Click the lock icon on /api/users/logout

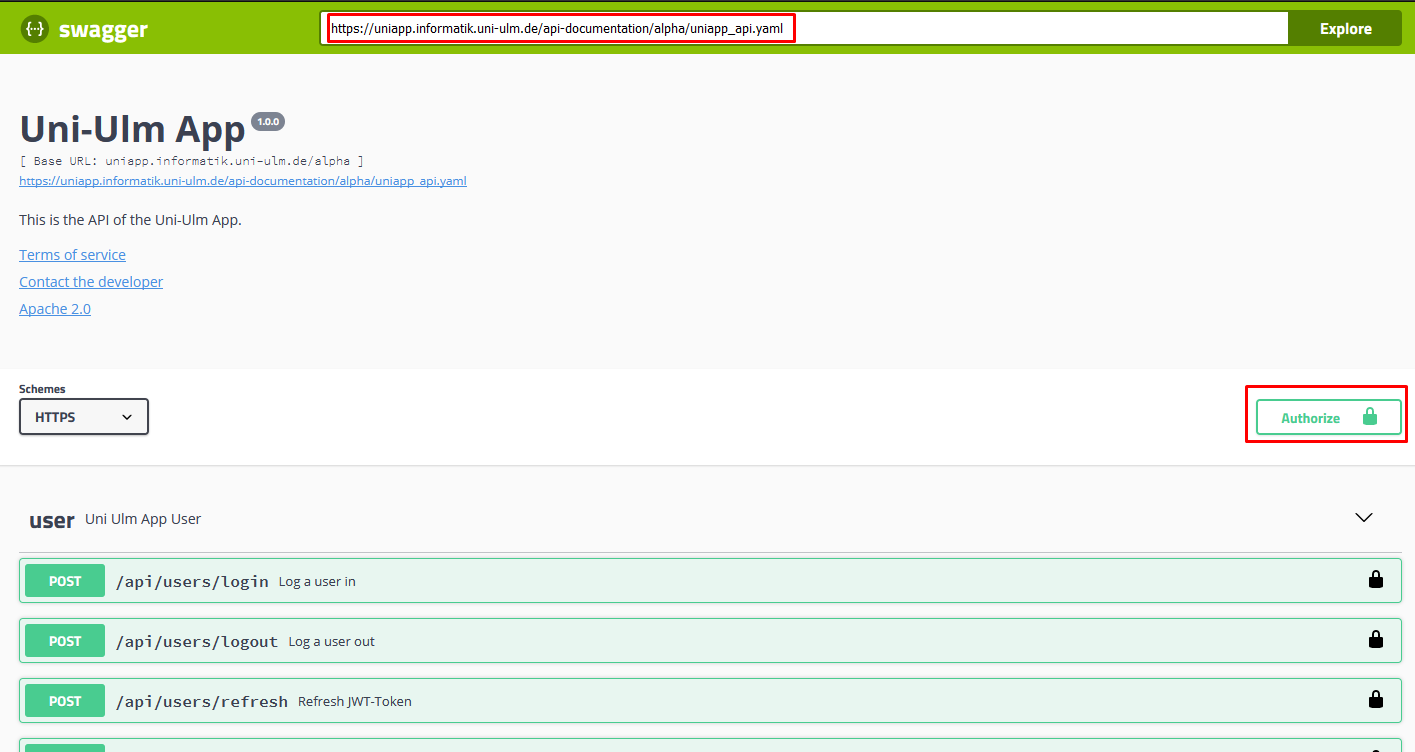(x=1376, y=639)
